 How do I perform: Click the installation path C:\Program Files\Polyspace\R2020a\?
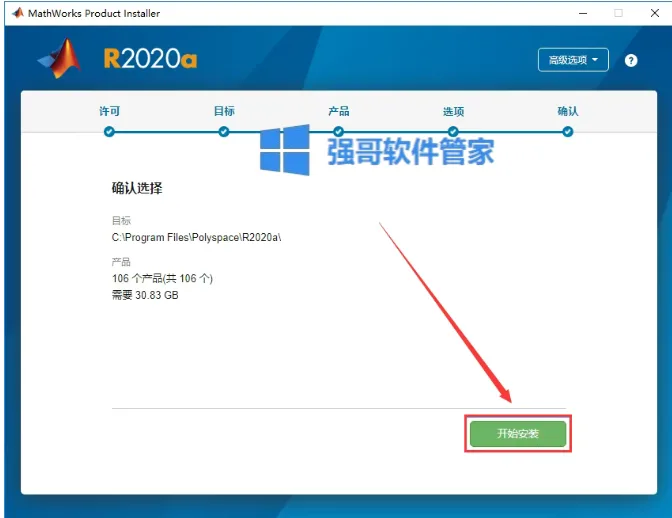[x=196, y=237]
